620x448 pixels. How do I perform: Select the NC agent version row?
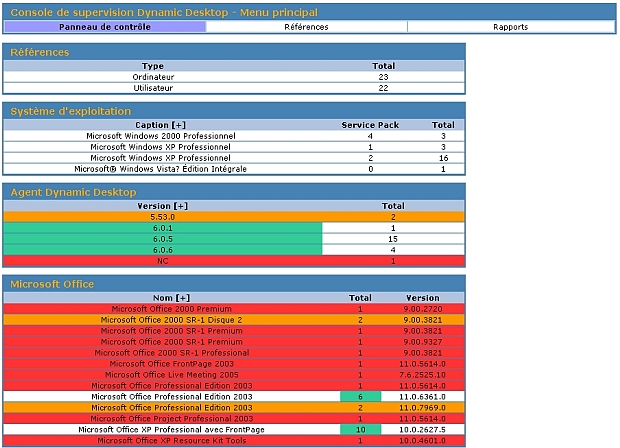pyautogui.click(x=234, y=261)
